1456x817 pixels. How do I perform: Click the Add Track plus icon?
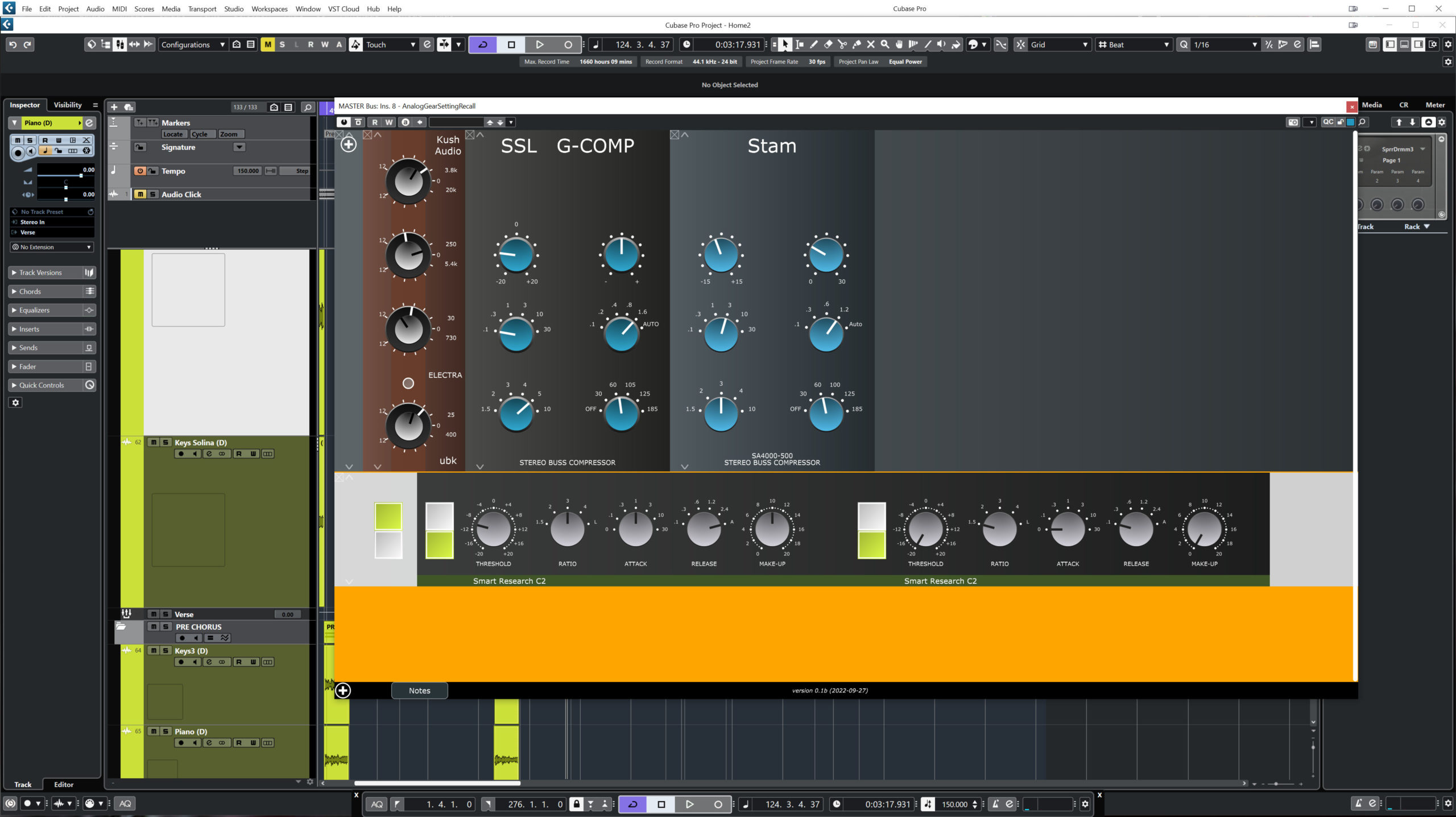pyautogui.click(x=114, y=107)
